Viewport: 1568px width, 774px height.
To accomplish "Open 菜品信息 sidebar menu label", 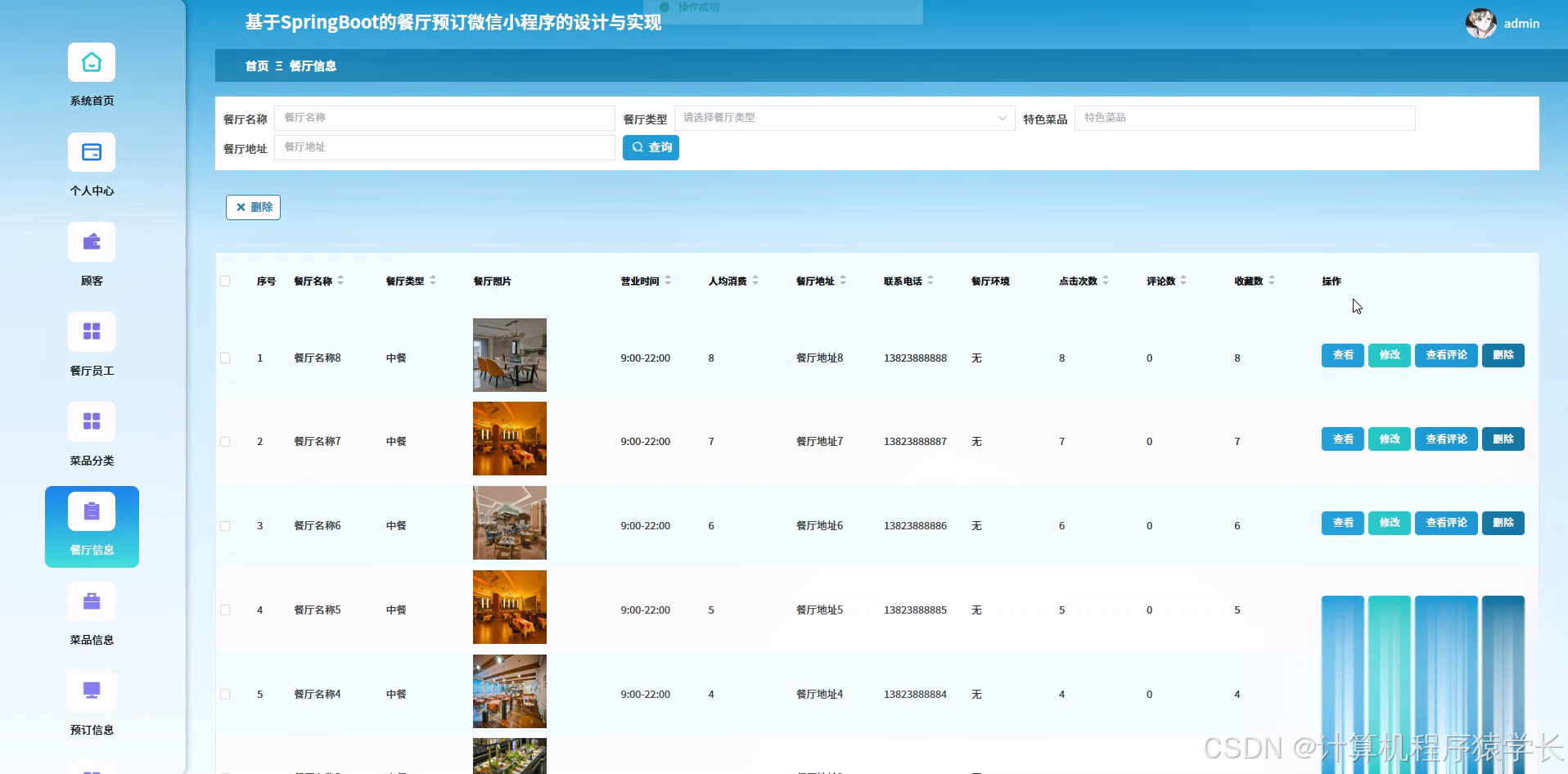I will click(x=92, y=640).
